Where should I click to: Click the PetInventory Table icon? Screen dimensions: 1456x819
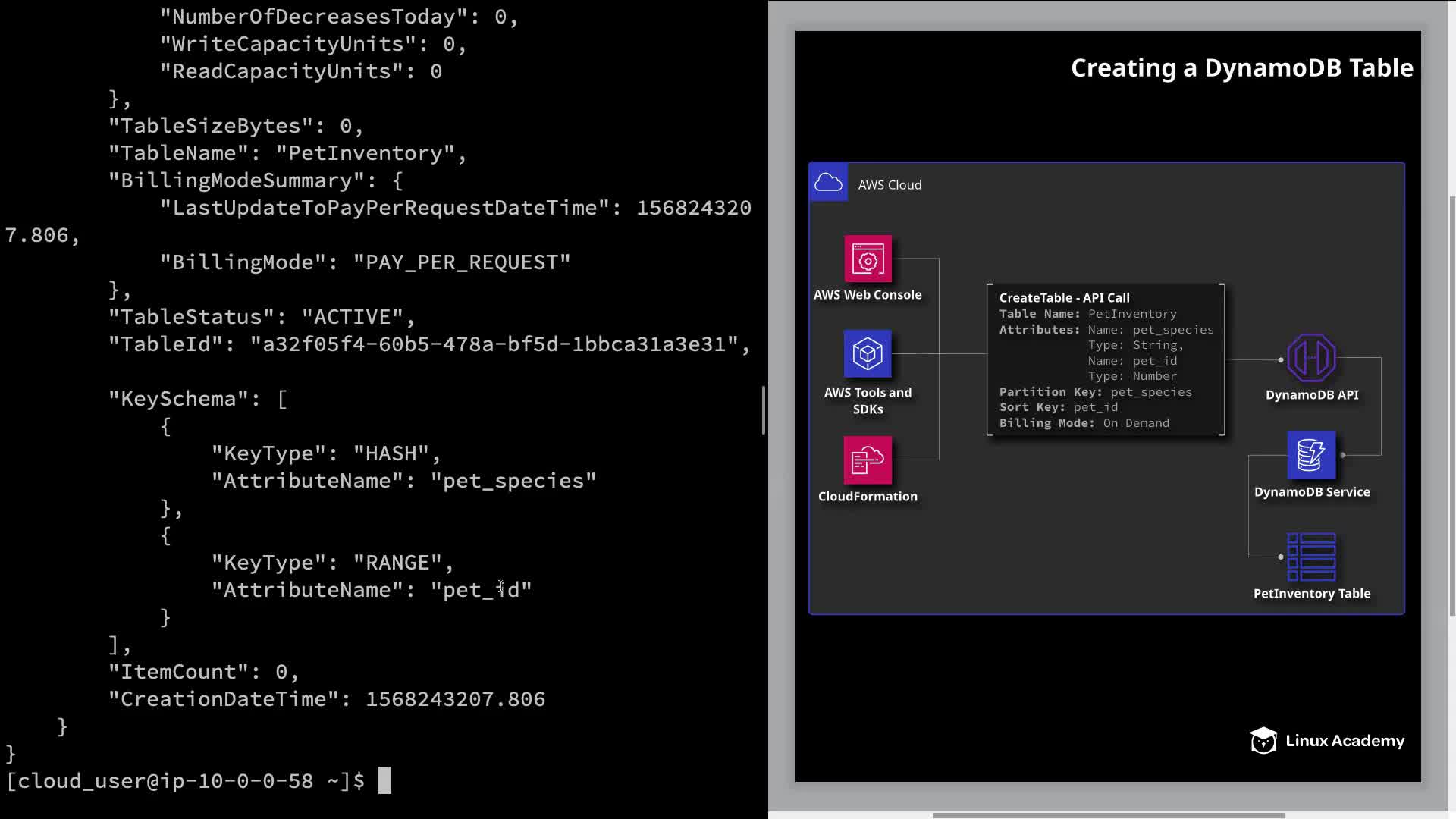(1311, 557)
